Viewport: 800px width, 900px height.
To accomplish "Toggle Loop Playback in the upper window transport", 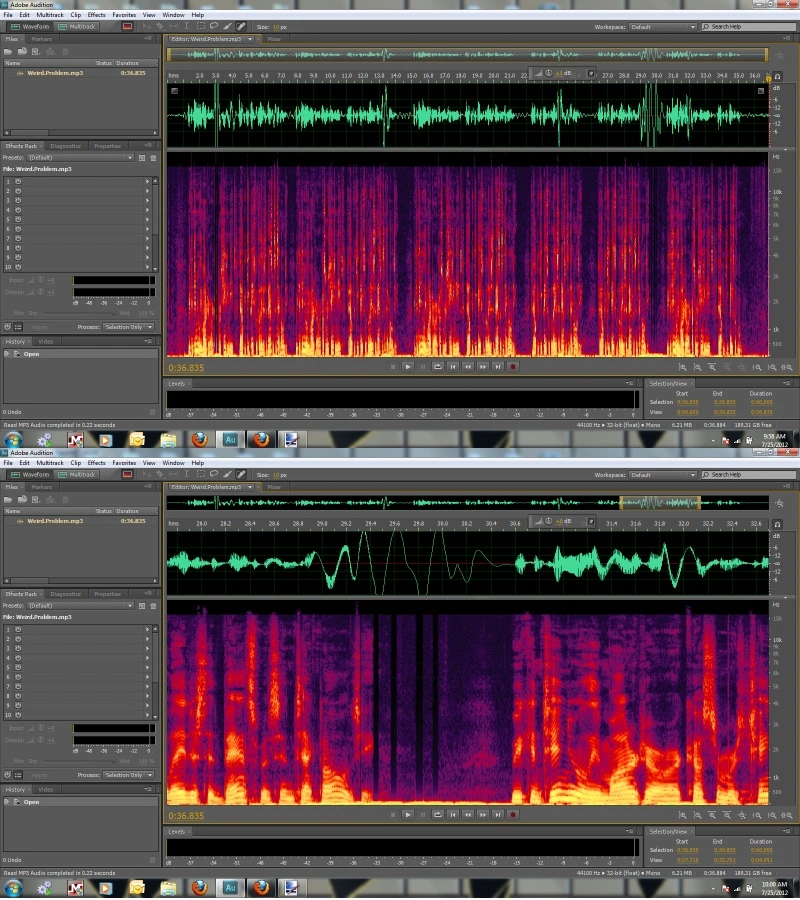I will click(438, 367).
